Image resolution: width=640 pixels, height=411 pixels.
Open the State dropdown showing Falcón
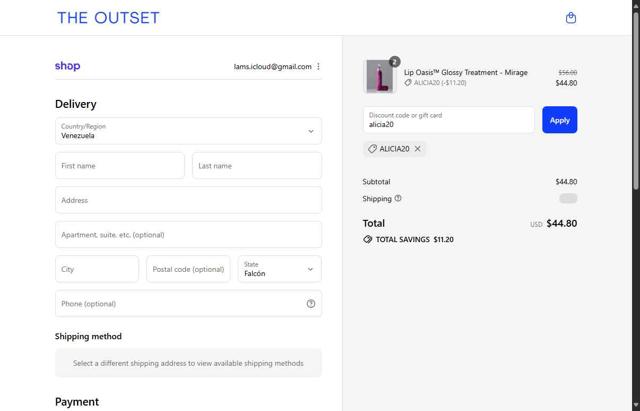(280, 269)
